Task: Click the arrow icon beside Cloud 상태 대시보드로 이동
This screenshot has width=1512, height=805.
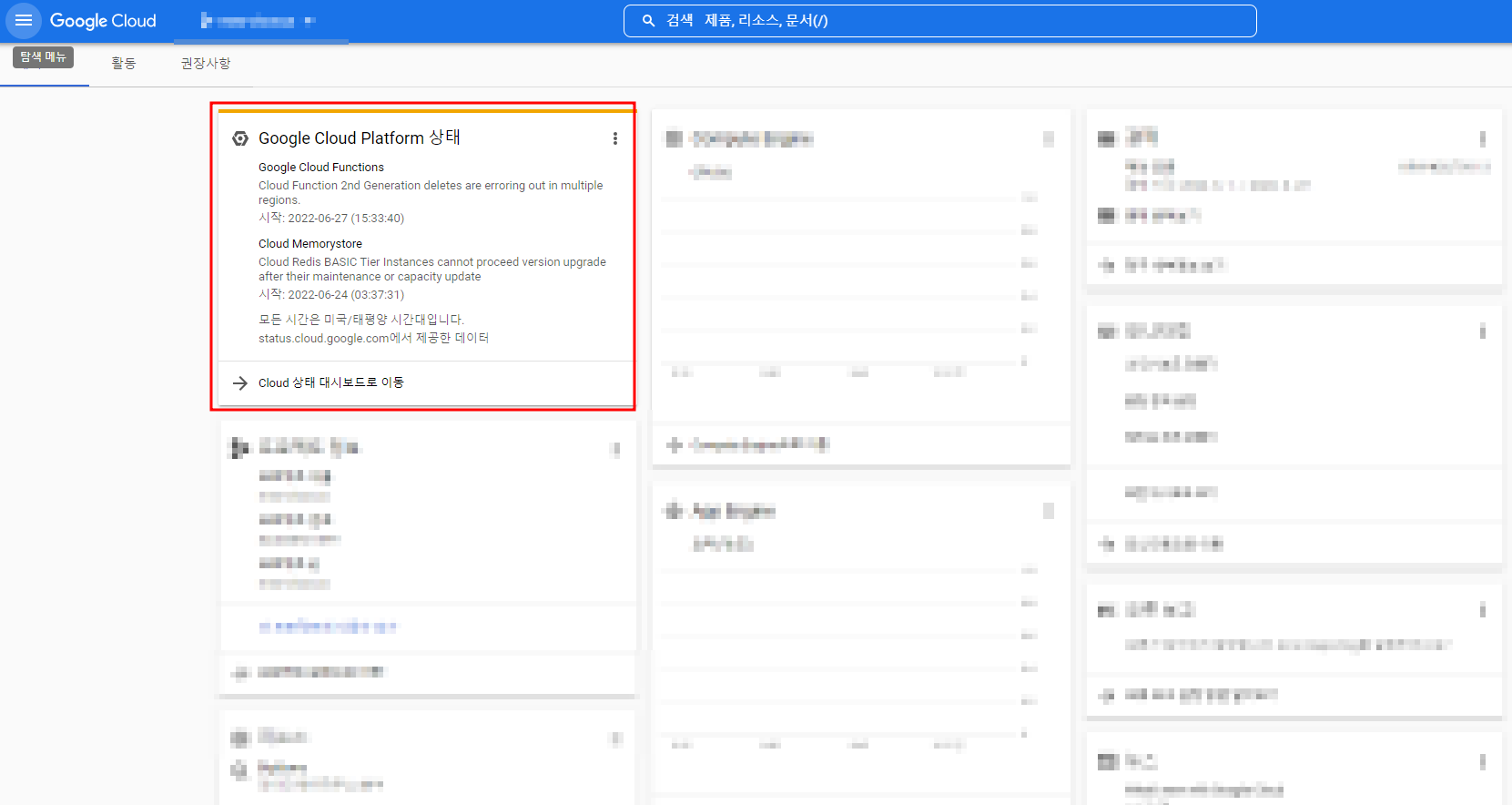Action: (240, 383)
